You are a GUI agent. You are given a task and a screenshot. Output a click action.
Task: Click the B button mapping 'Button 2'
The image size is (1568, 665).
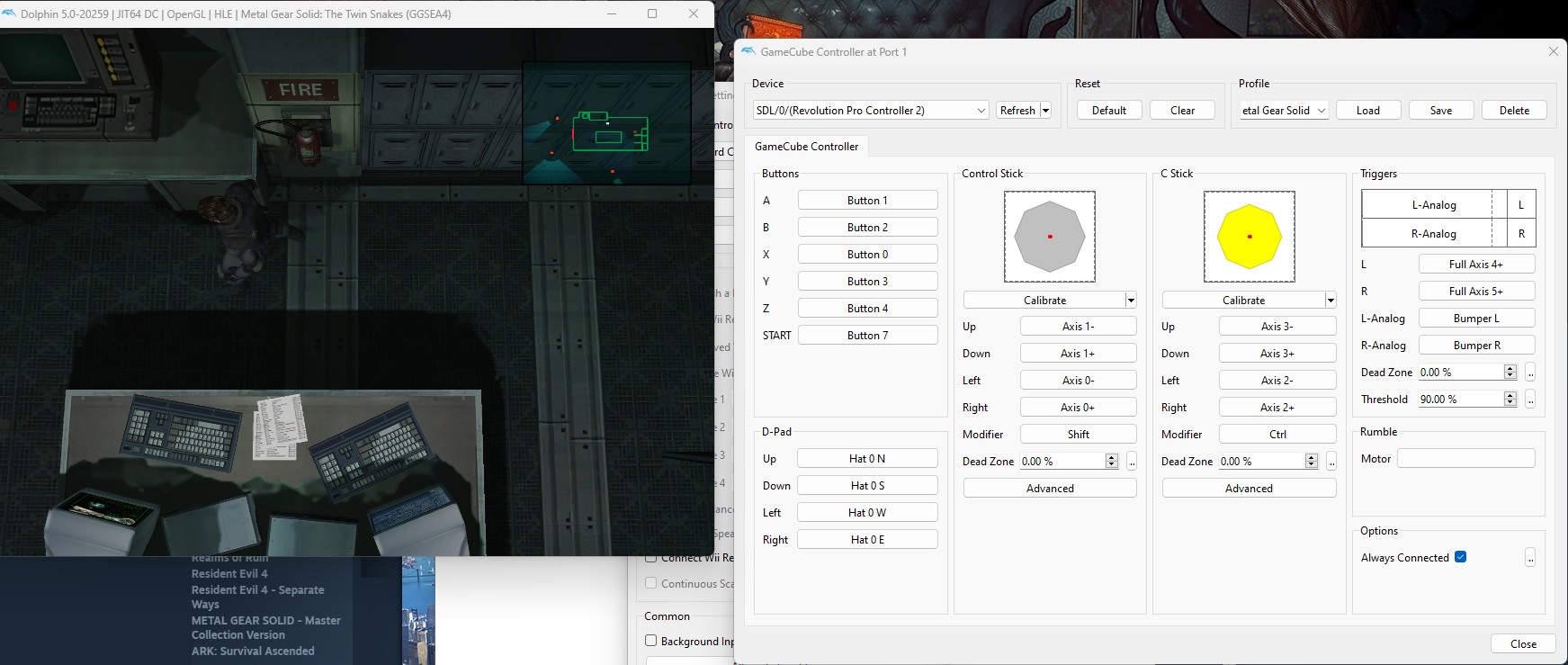pyautogui.click(x=868, y=227)
